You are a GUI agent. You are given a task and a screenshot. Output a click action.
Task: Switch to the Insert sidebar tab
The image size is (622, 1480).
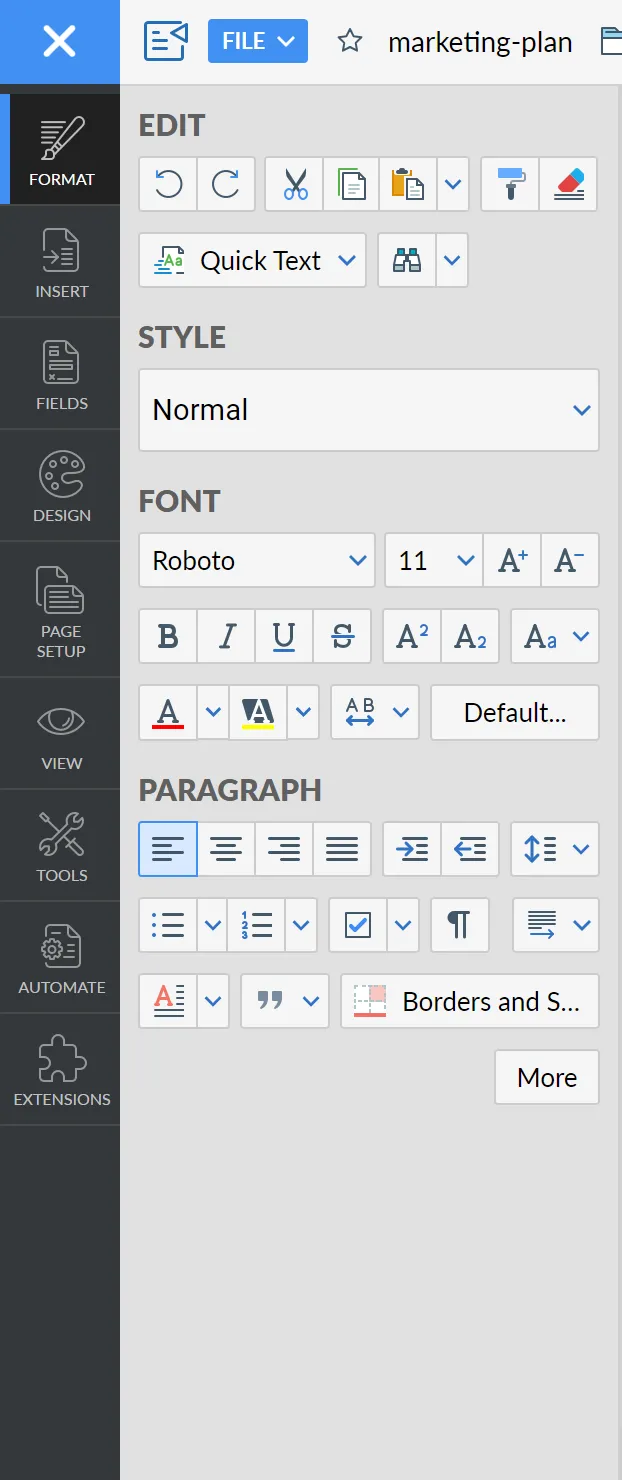pos(61,263)
